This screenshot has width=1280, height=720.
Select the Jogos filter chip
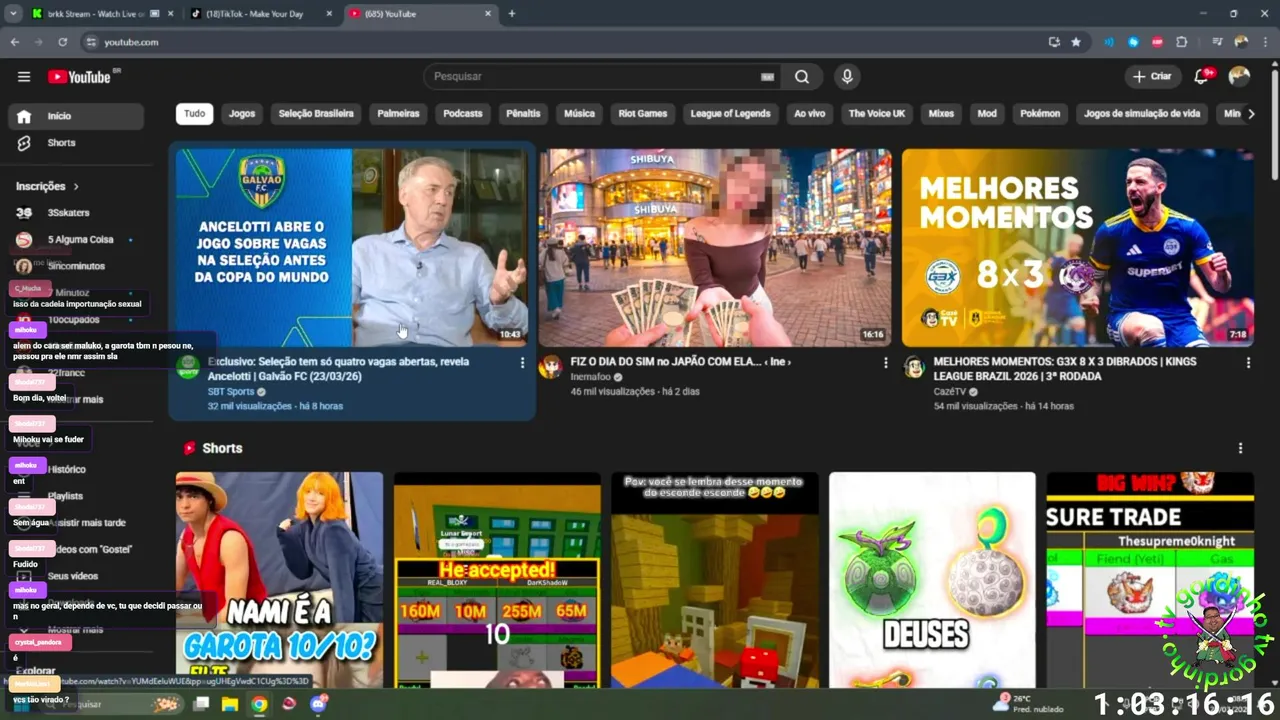click(242, 113)
